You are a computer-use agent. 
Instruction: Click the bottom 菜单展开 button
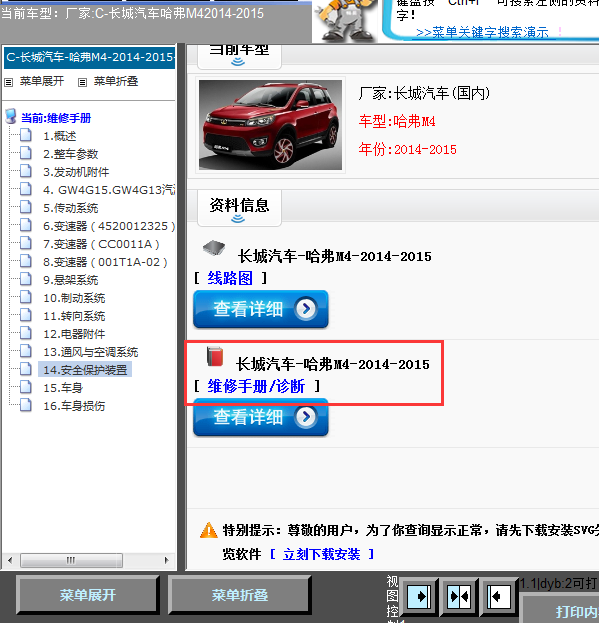88,595
